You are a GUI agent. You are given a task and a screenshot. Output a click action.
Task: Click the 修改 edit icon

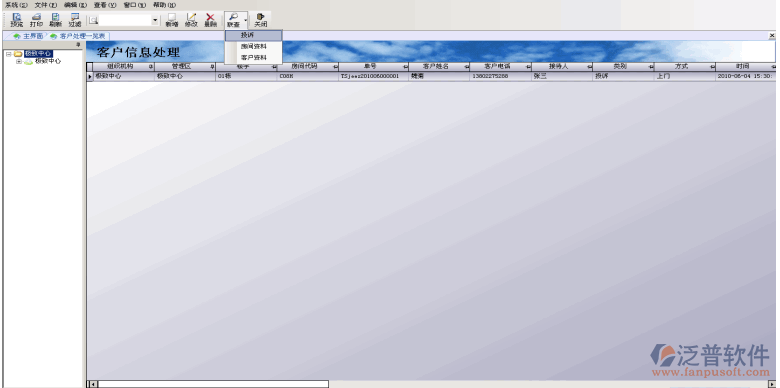tap(191, 20)
